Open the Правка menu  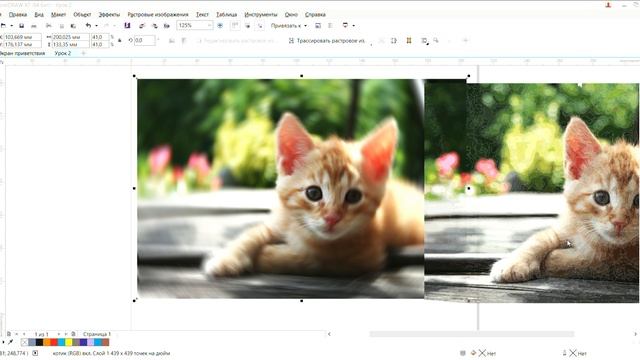[x=18, y=14]
